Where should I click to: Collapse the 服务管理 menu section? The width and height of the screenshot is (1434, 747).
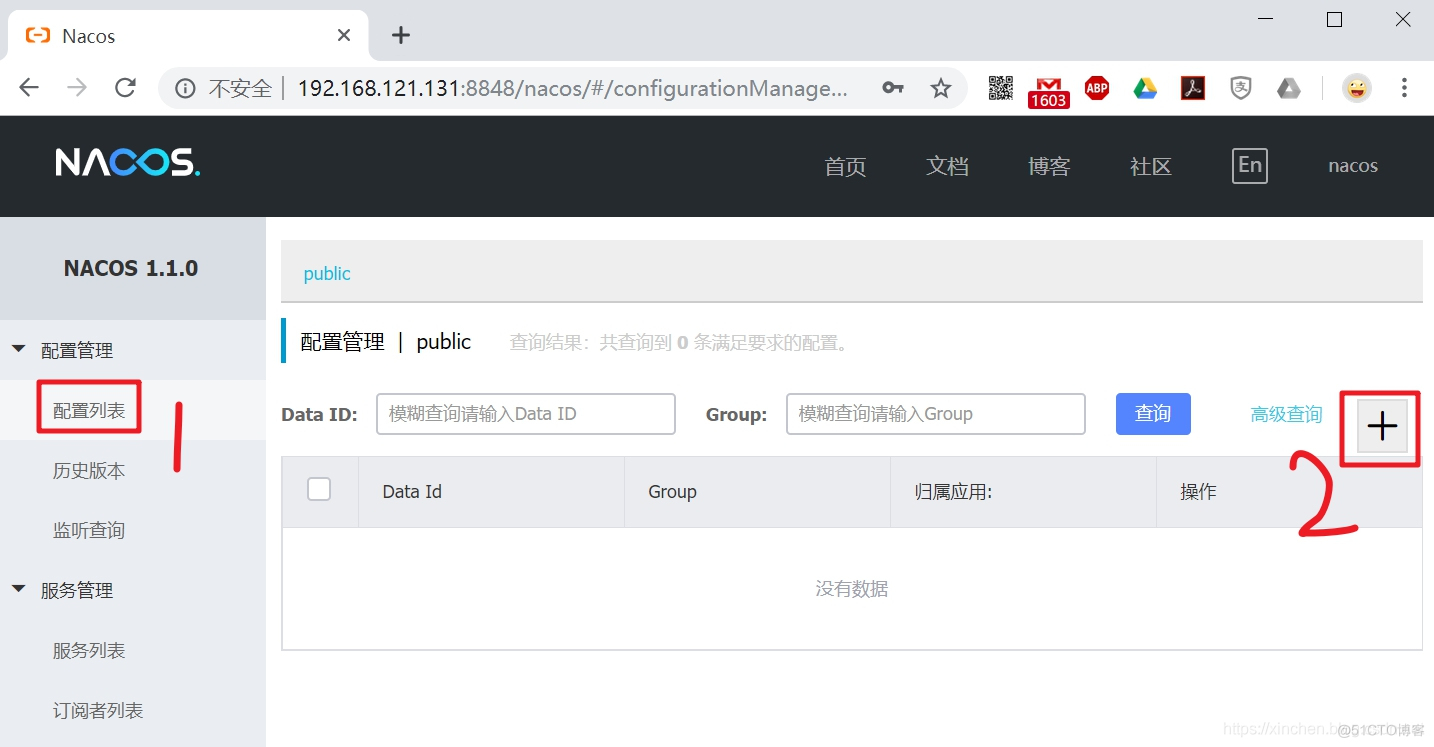point(18,590)
